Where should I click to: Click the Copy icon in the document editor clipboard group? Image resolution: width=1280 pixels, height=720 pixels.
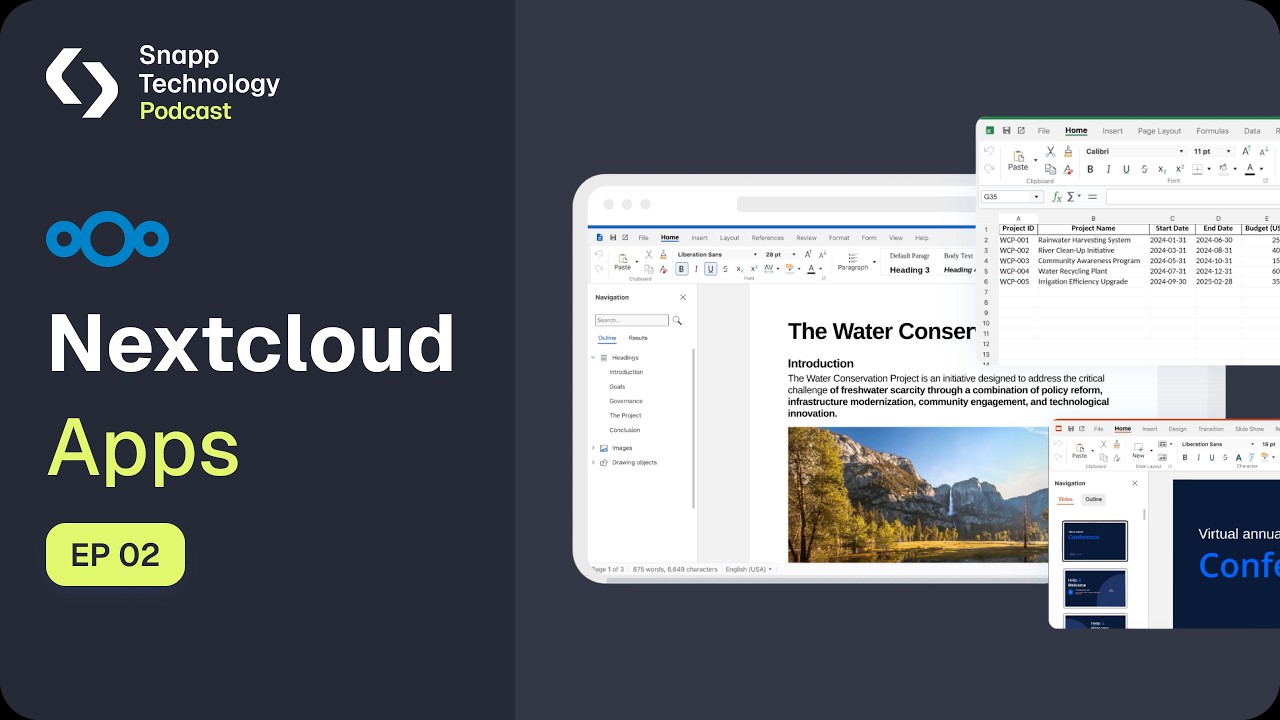click(x=648, y=269)
